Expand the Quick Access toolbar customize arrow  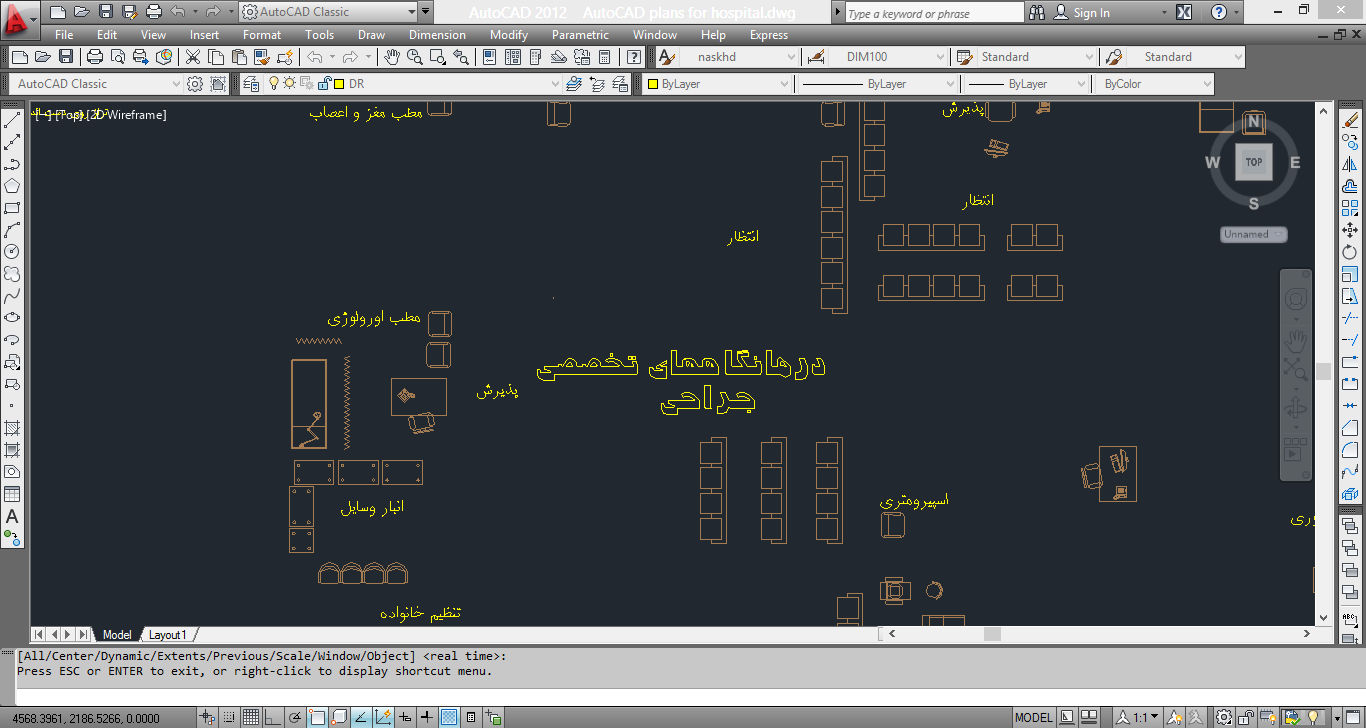(427, 12)
